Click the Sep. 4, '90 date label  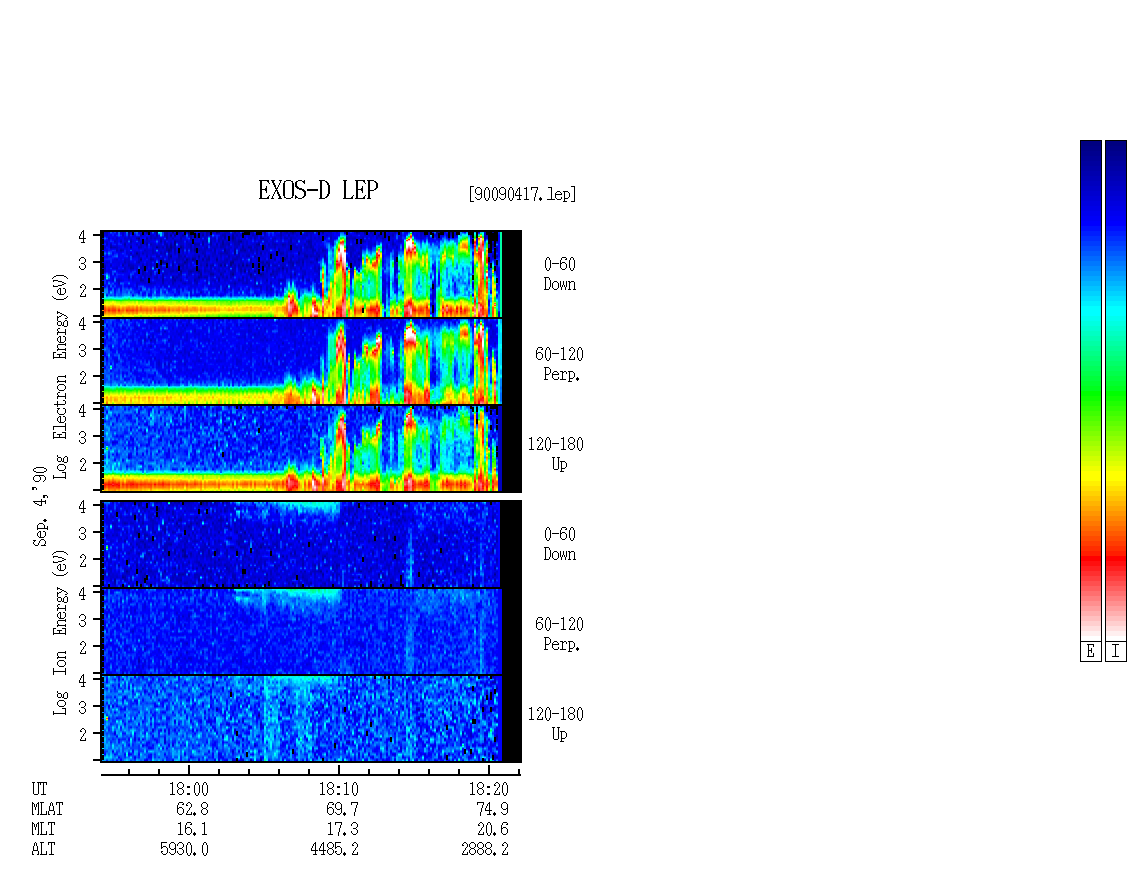40,507
